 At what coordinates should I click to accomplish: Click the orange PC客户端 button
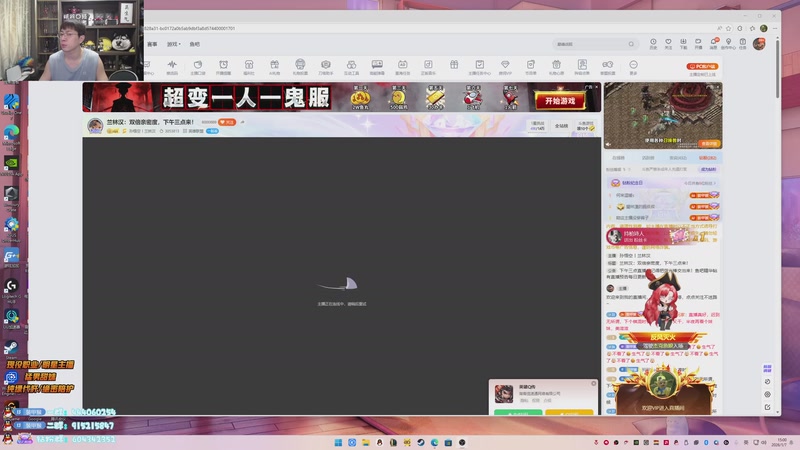point(703,66)
